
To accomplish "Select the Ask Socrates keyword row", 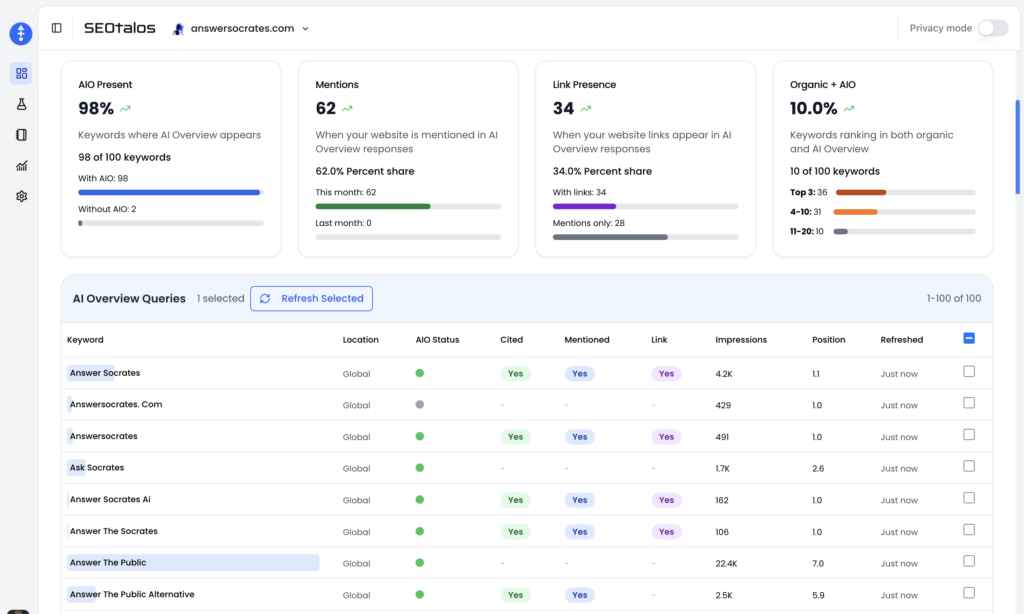I will 95,467.
